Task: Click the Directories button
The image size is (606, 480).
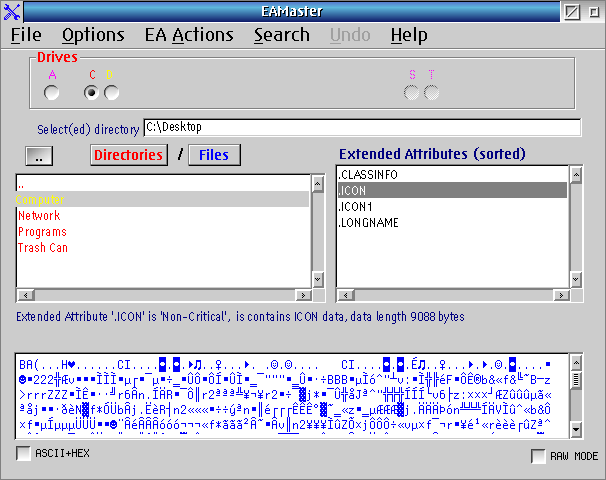Action: (129, 155)
